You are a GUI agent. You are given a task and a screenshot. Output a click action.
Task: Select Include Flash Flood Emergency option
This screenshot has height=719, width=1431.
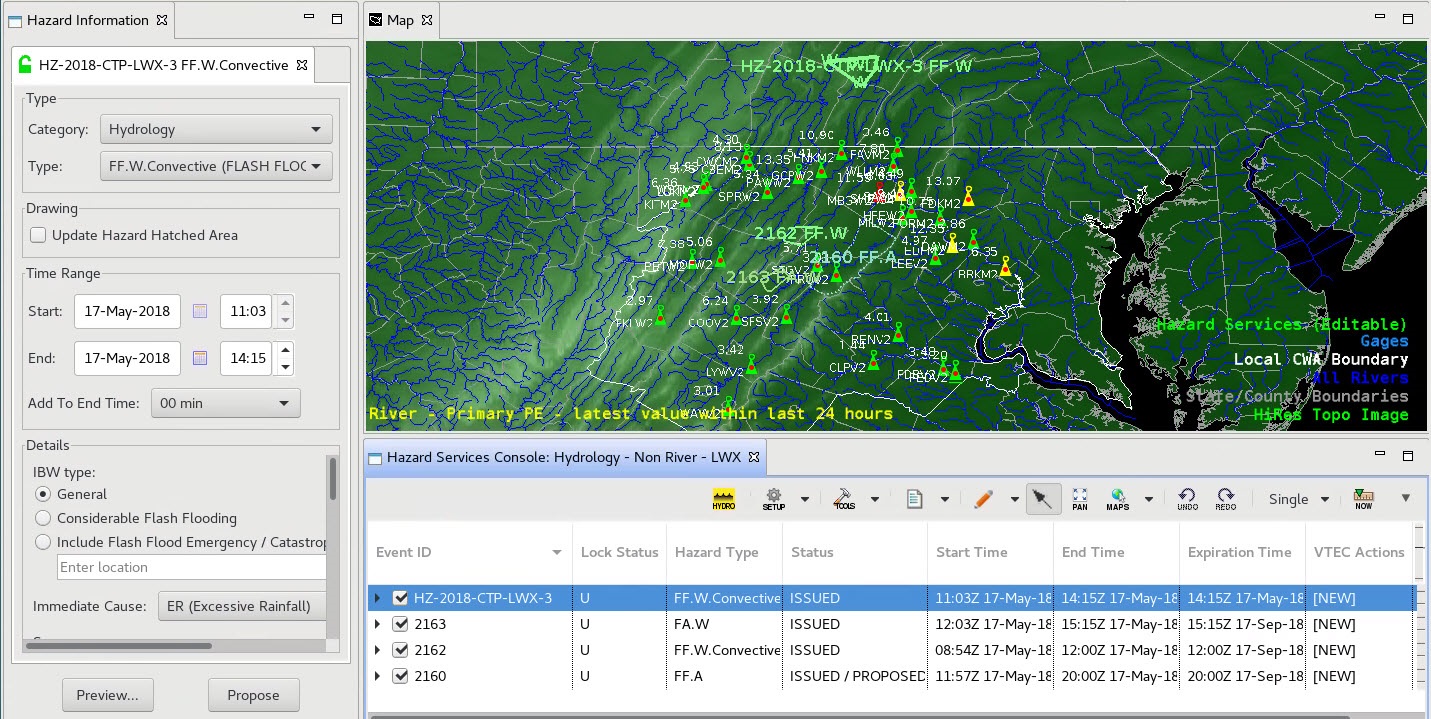[43, 542]
